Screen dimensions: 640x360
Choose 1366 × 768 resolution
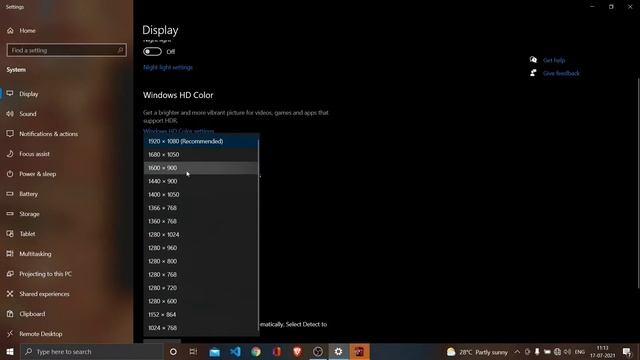pyautogui.click(x=201, y=208)
